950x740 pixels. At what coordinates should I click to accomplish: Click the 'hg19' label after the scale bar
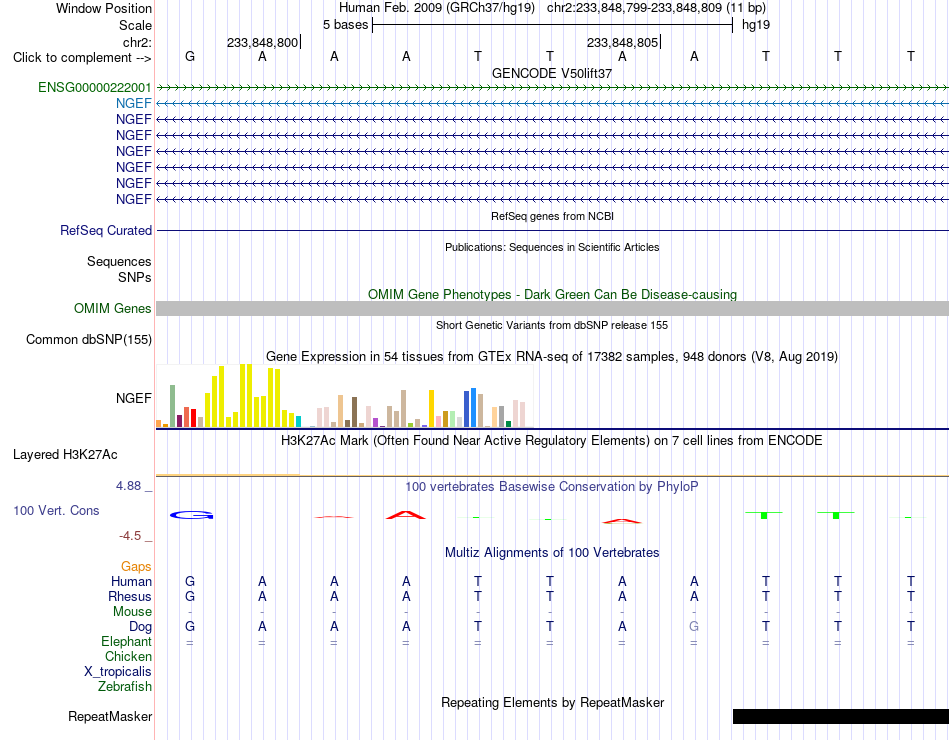[756, 25]
